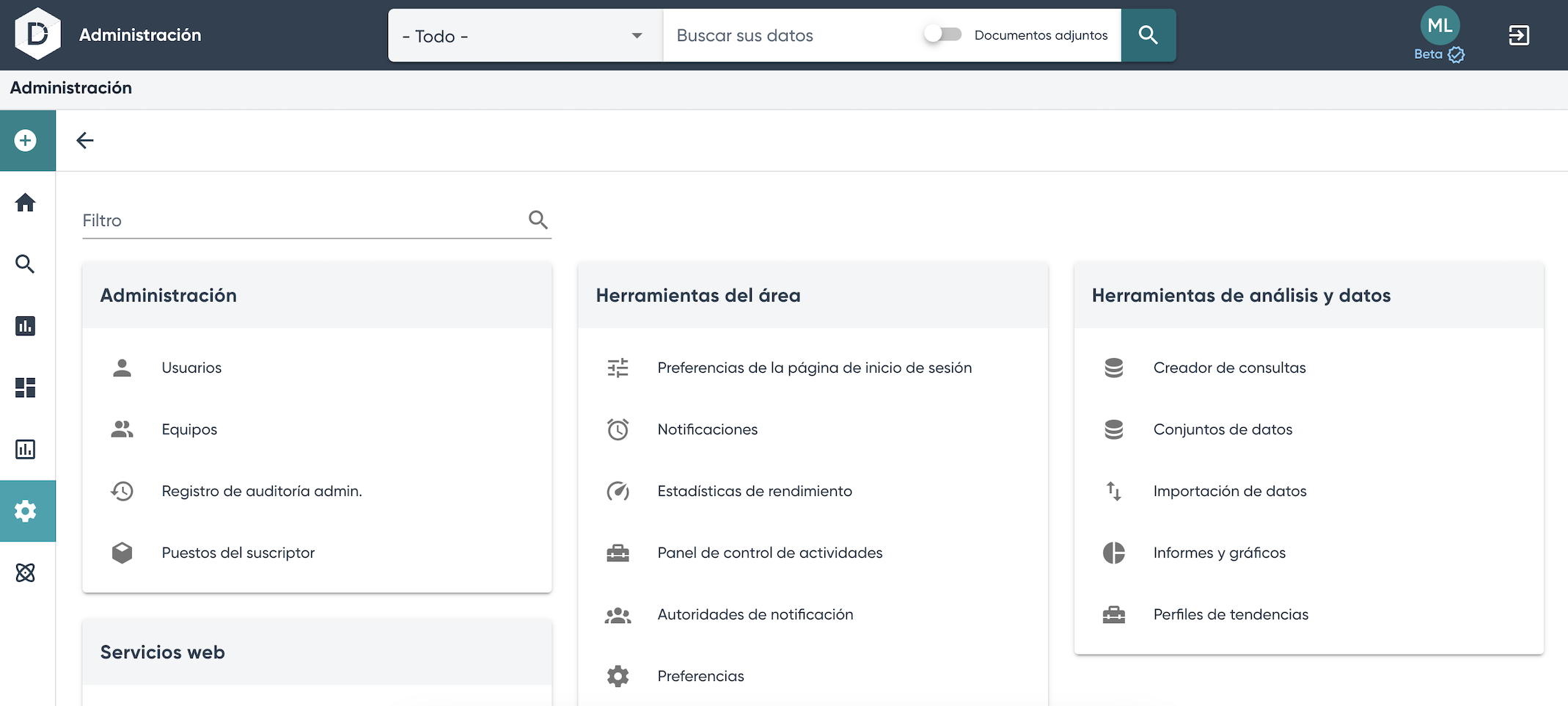The image size is (1568, 706).
Task: Open the atom-shaped icon in sidebar
Action: coord(26,572)
